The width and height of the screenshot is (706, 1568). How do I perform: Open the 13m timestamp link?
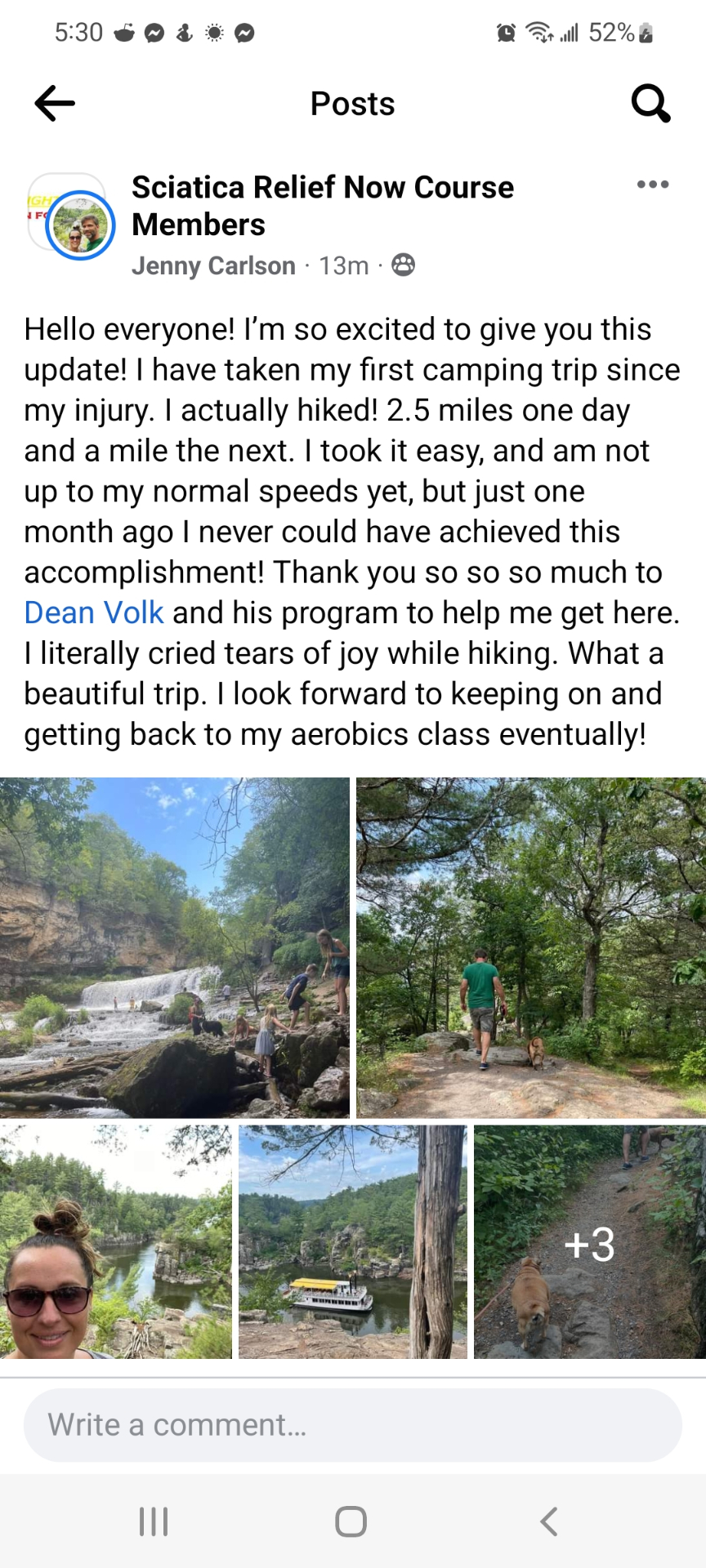[x=342, y=265]
